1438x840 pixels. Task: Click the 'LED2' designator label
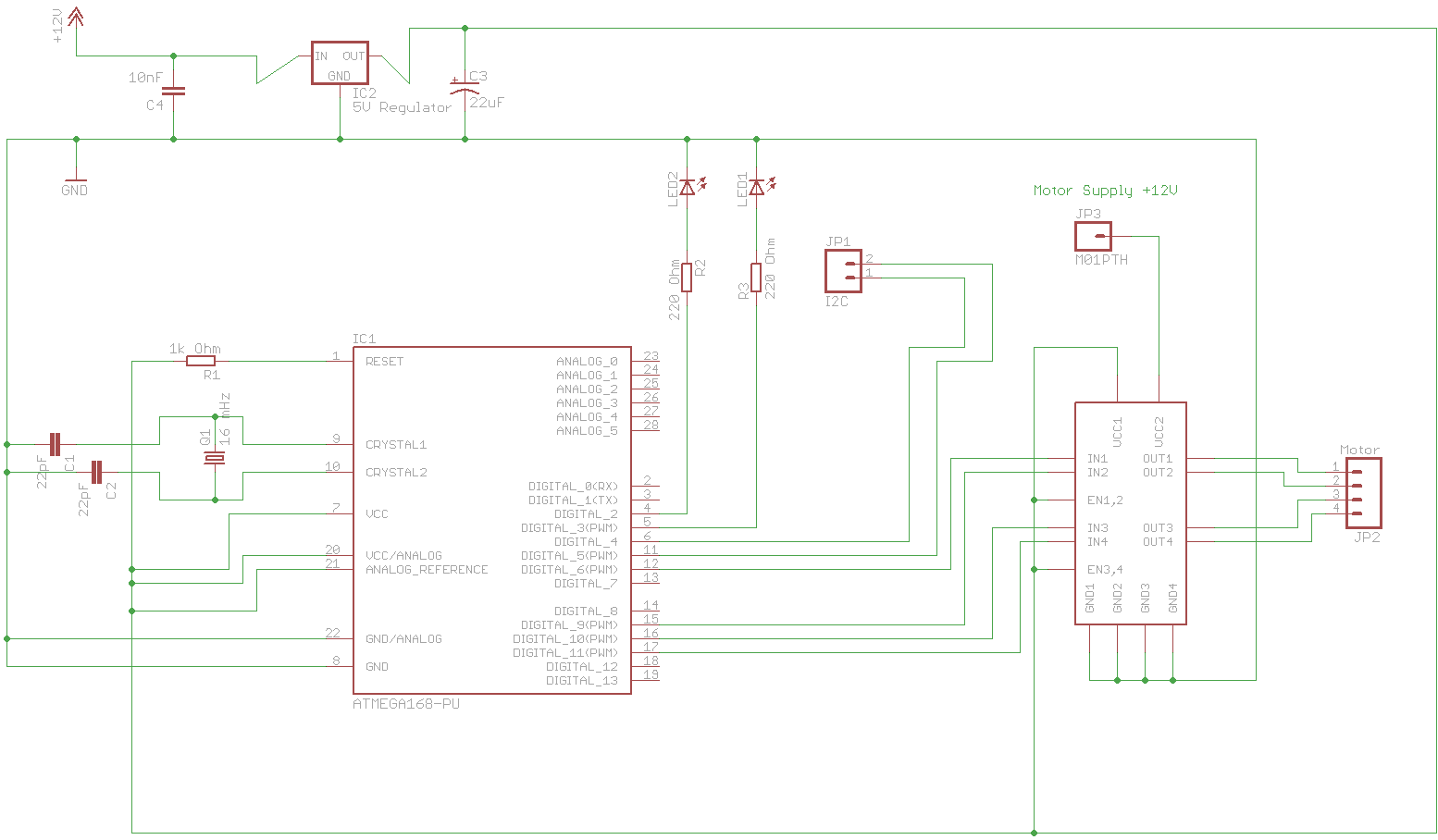tap(673, 189)
